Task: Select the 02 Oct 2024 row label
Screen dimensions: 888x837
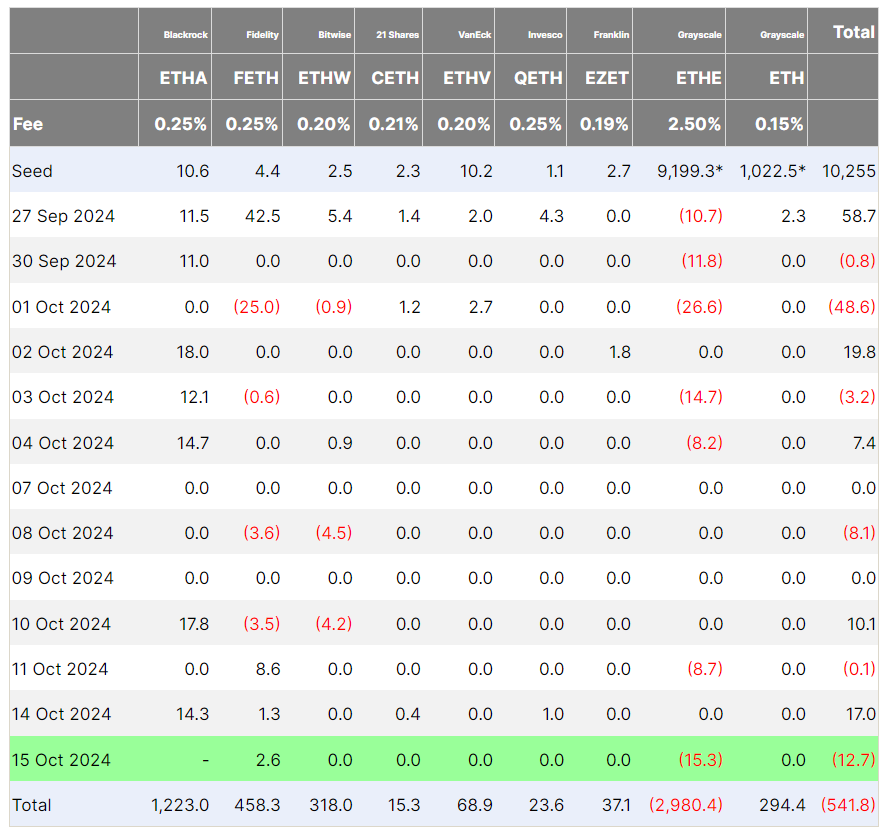Action: [63, 352]
